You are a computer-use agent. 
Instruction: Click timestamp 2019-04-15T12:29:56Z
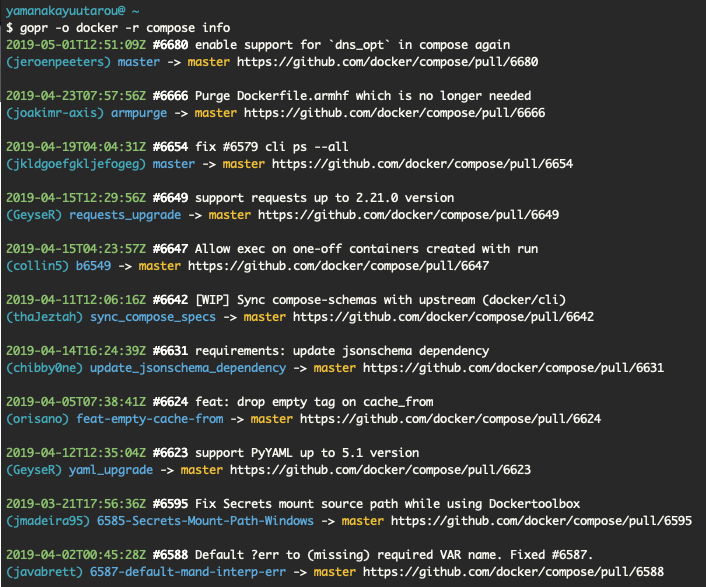76,198
